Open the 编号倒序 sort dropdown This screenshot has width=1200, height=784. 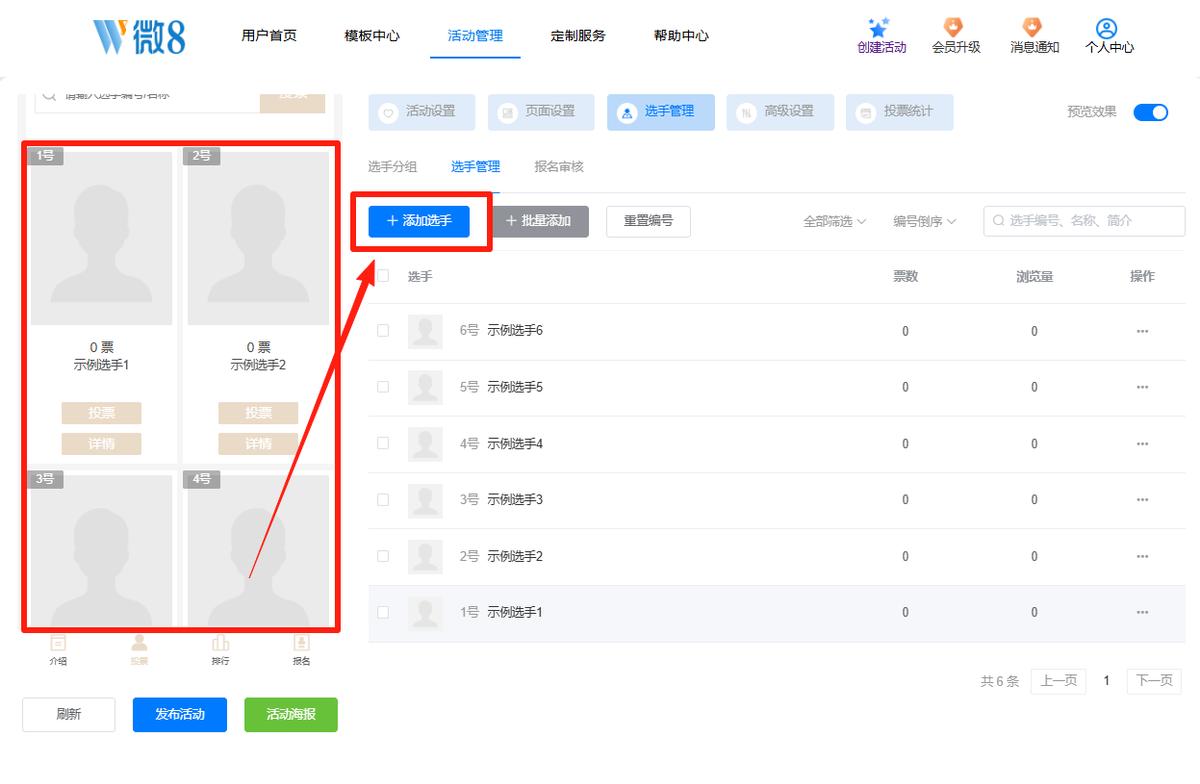click(925, 222)
